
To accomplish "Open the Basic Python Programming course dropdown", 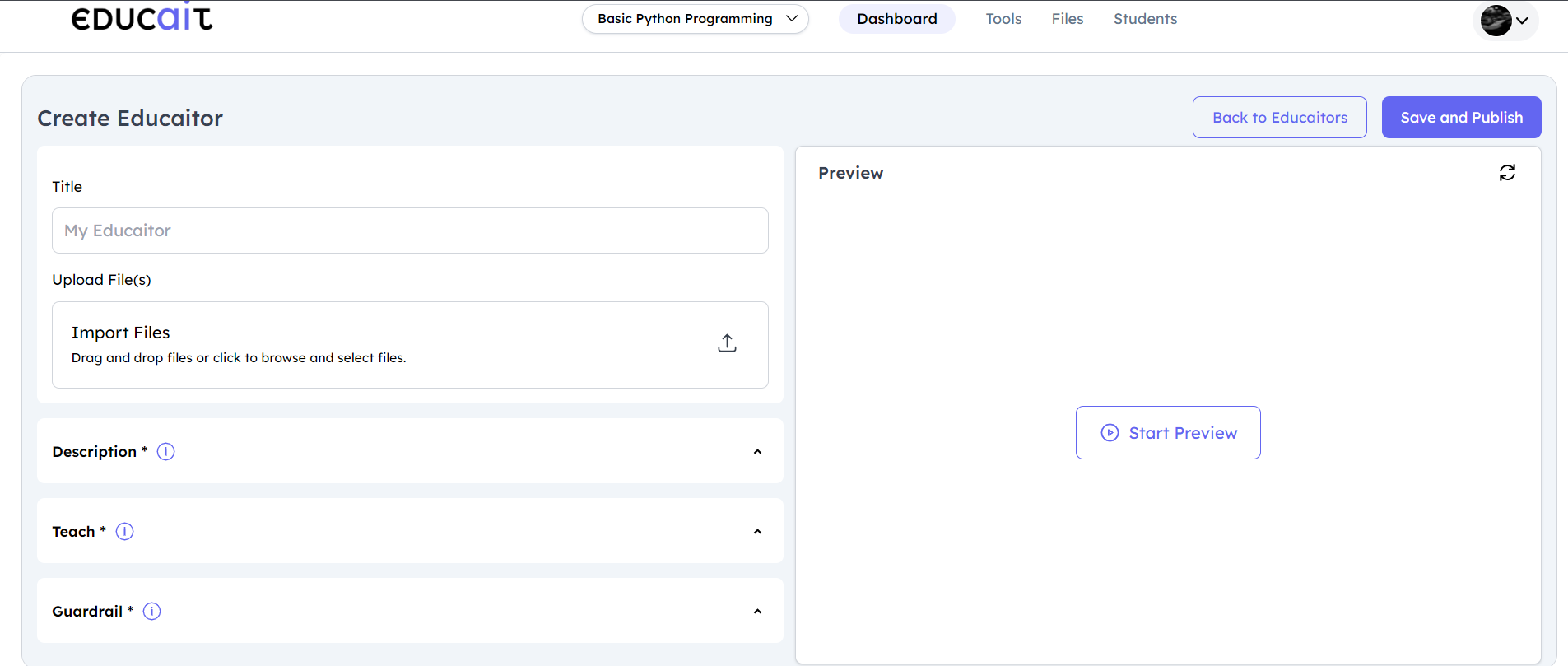I will 695,19.
